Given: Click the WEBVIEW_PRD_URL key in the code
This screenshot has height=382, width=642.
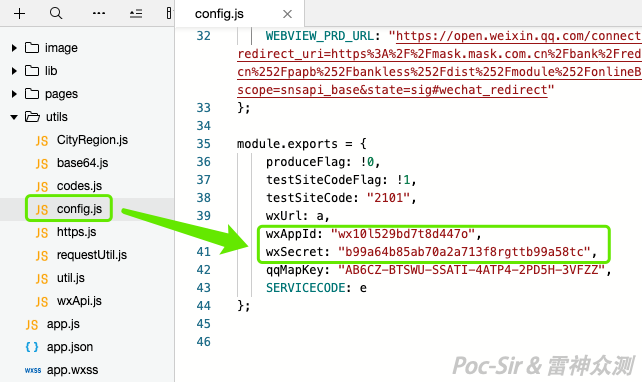Looking at the screenshot, I should point(320,36).
